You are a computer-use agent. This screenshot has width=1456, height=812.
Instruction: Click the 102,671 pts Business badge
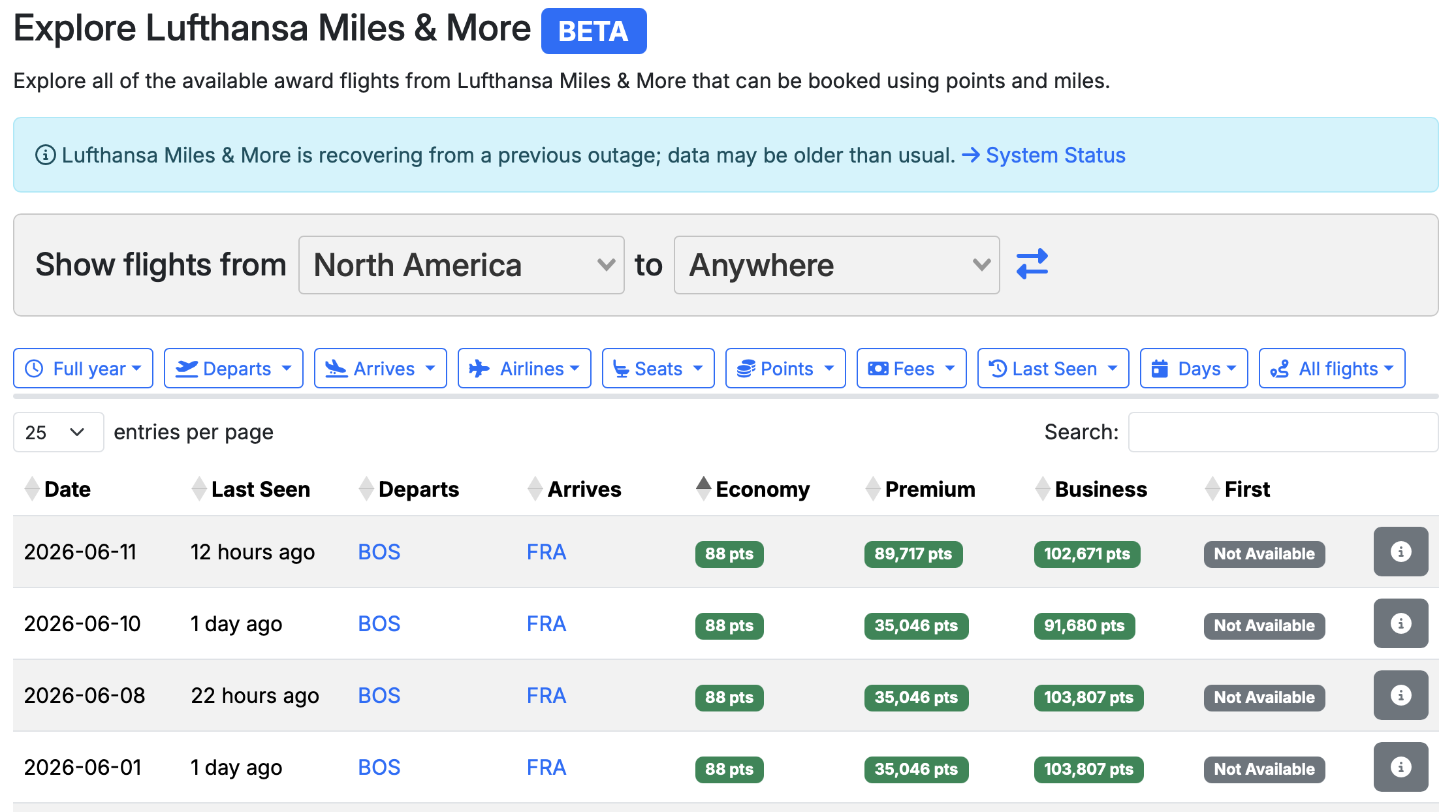pyautogui.click(x=1087, y=554)
